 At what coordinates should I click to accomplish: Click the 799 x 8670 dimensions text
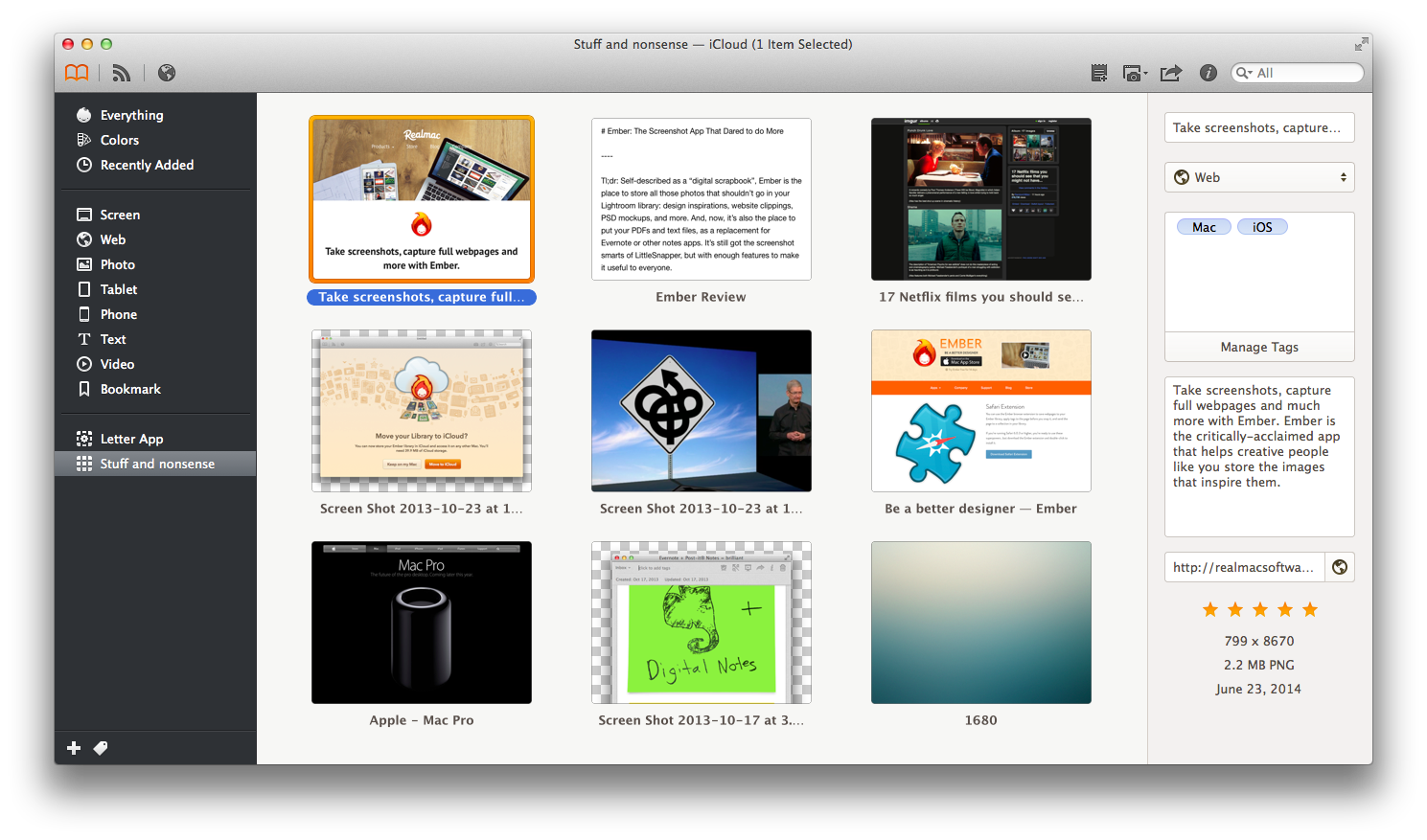(1259, 641)
